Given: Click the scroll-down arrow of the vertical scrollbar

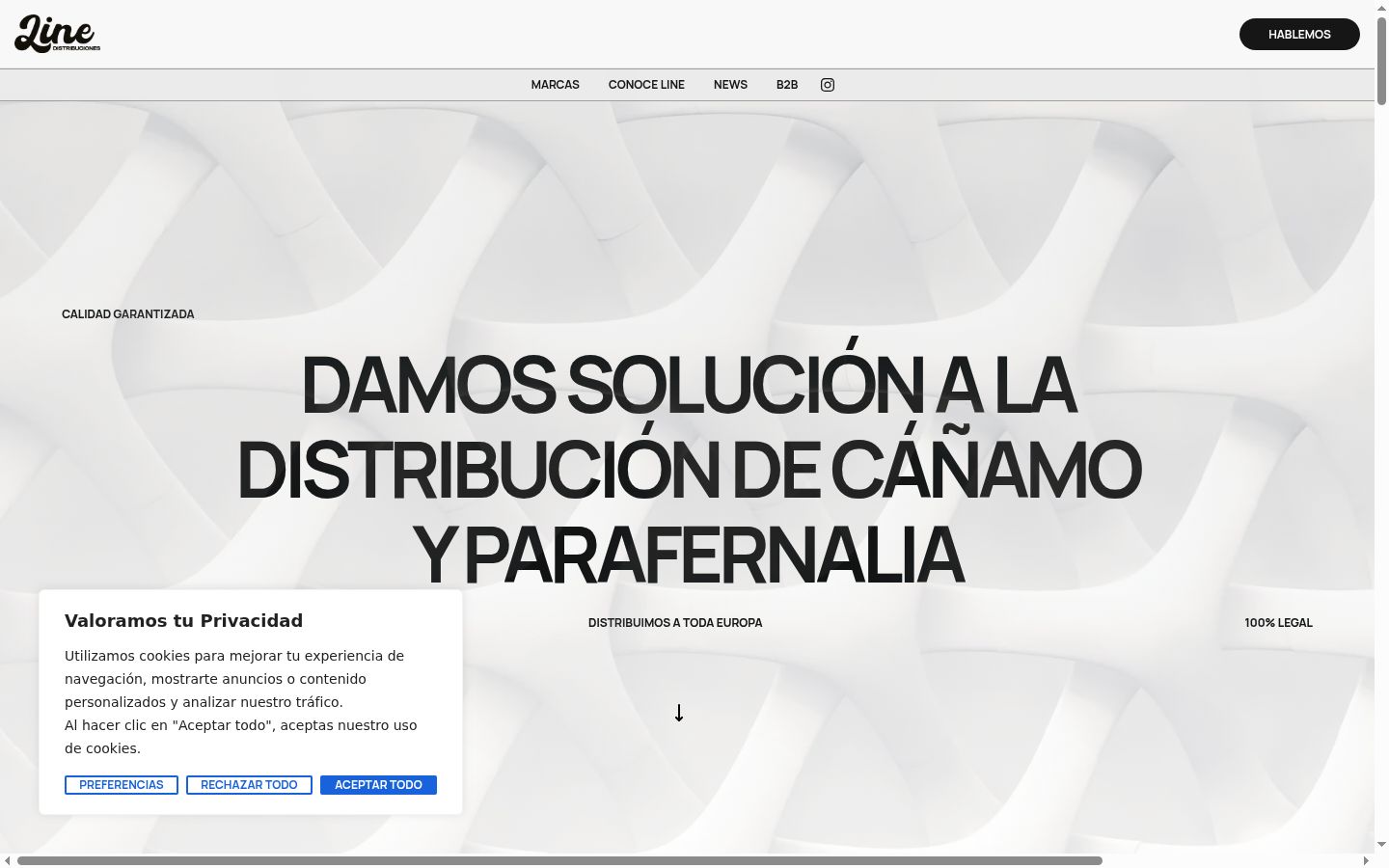Looking at the screenshot, I should pos(1381,845).
